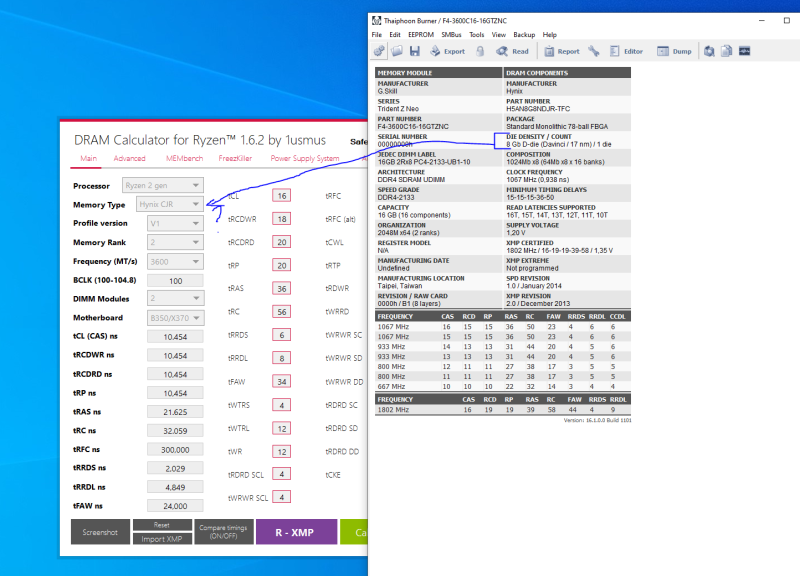Click the padlock icon in Thaiphoon toolbar
800x576 pixels.
point(480,51)
